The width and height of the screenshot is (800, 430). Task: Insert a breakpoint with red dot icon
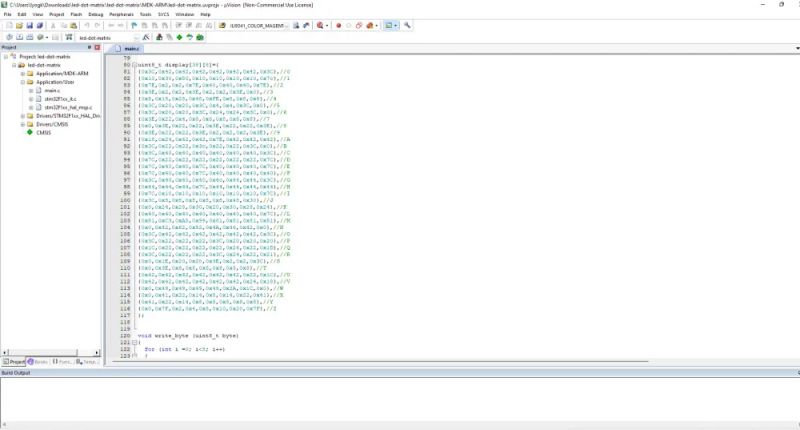pos(338,26)
